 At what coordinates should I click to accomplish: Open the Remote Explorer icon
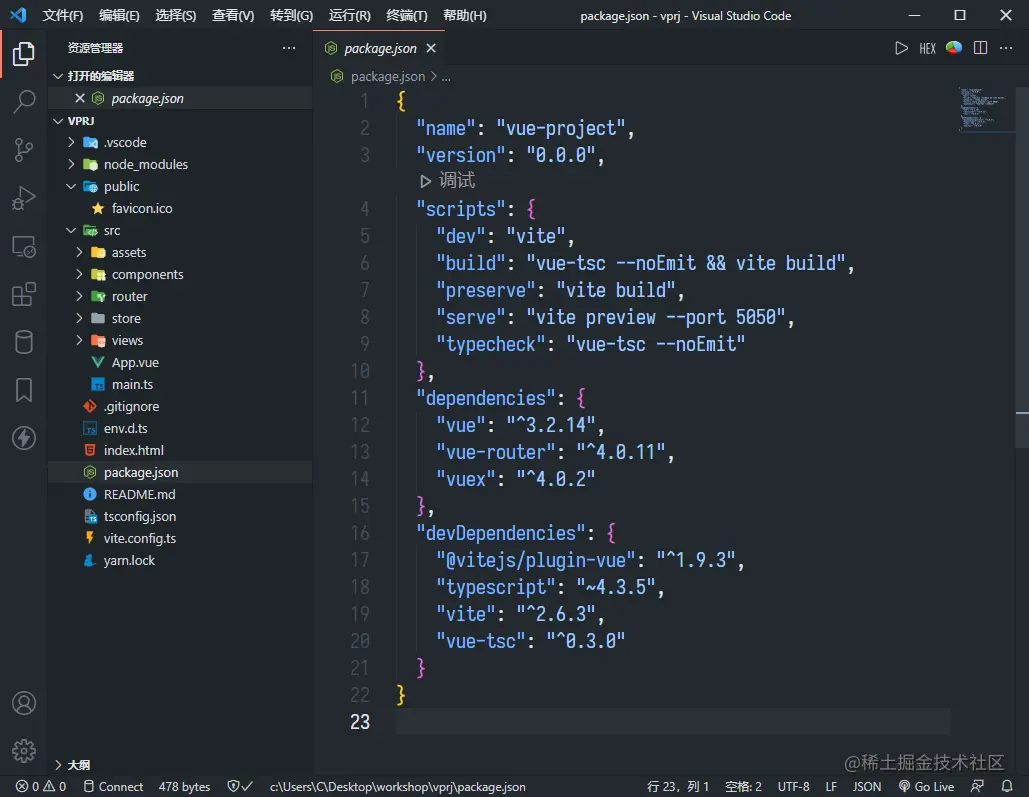24,247
